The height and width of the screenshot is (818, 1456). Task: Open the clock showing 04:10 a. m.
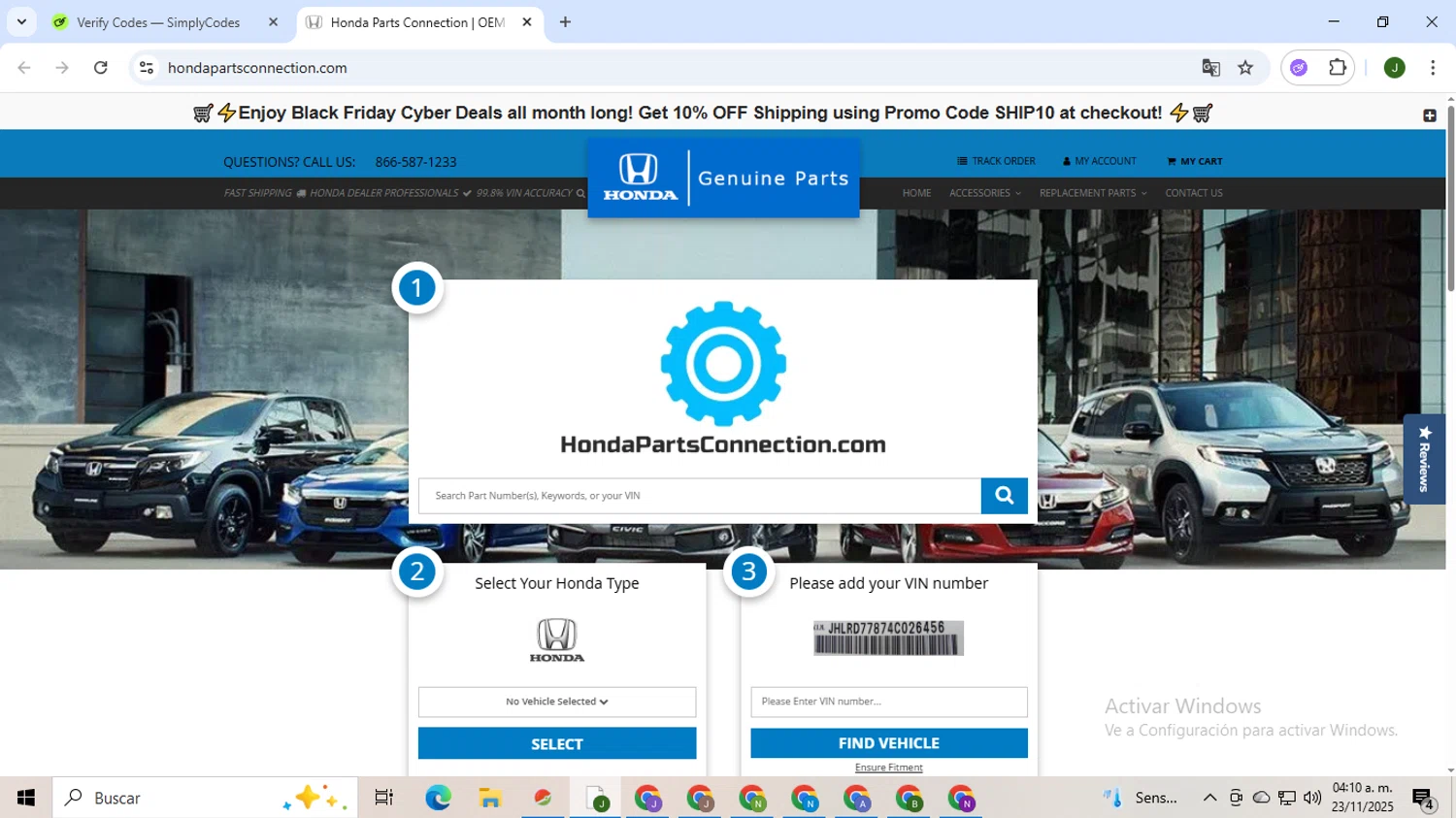[x=1363, y=798]
